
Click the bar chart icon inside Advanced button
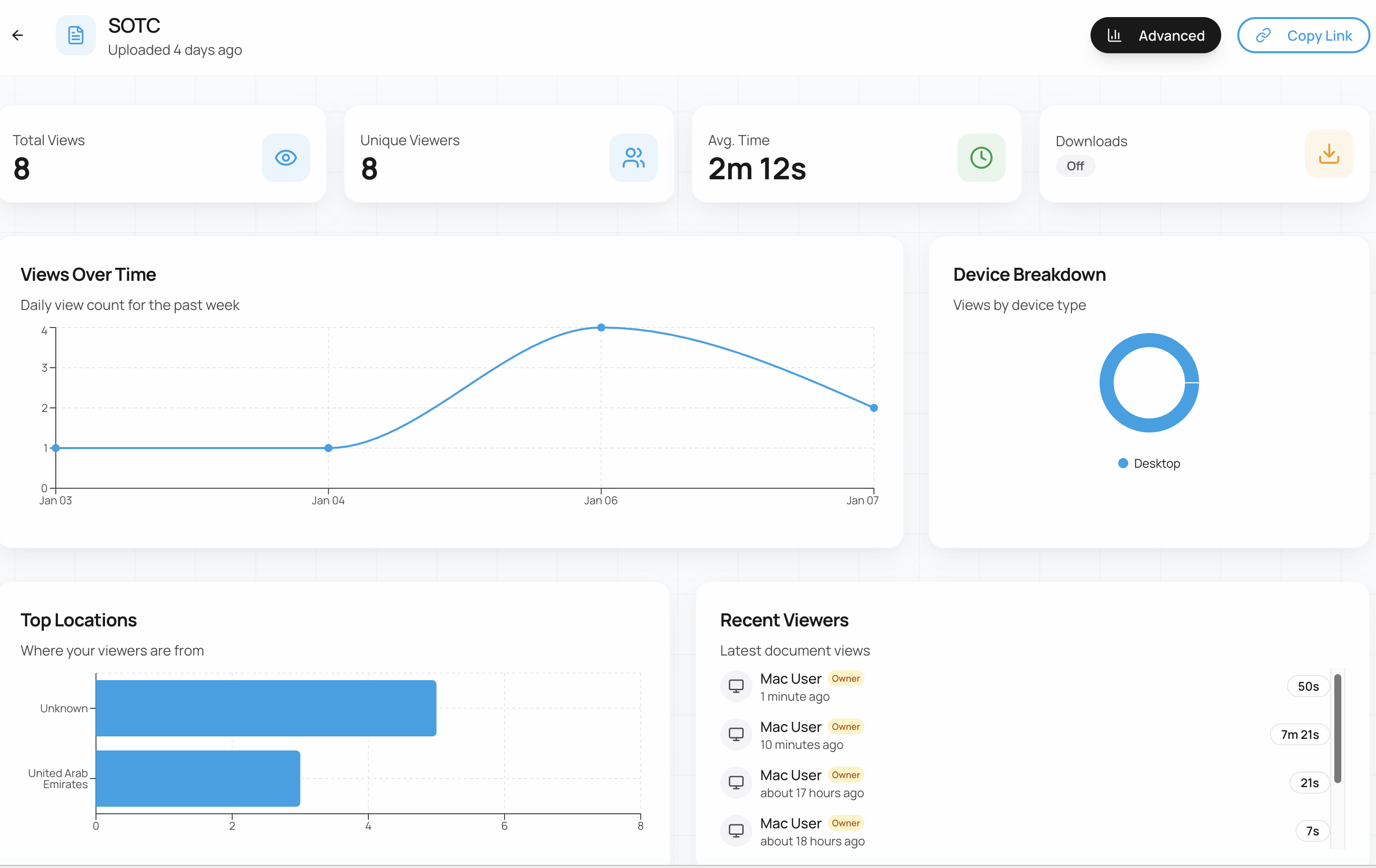pos(1115,35)
